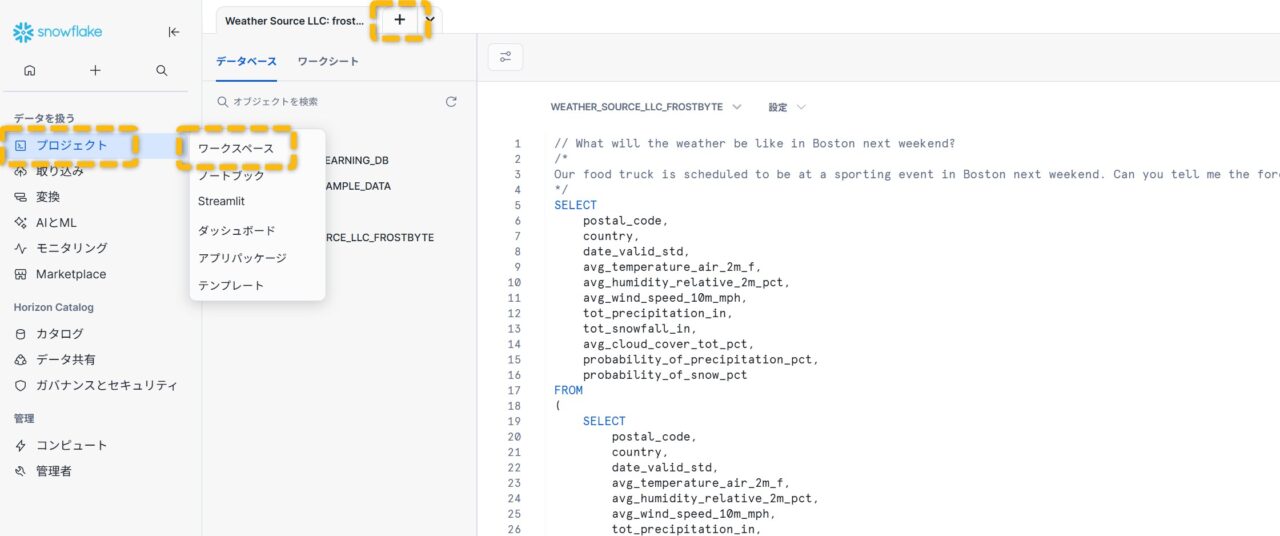1280x536 pixels.
Task: Expand the tab list dropdown arrow
Action: [430, 19]
